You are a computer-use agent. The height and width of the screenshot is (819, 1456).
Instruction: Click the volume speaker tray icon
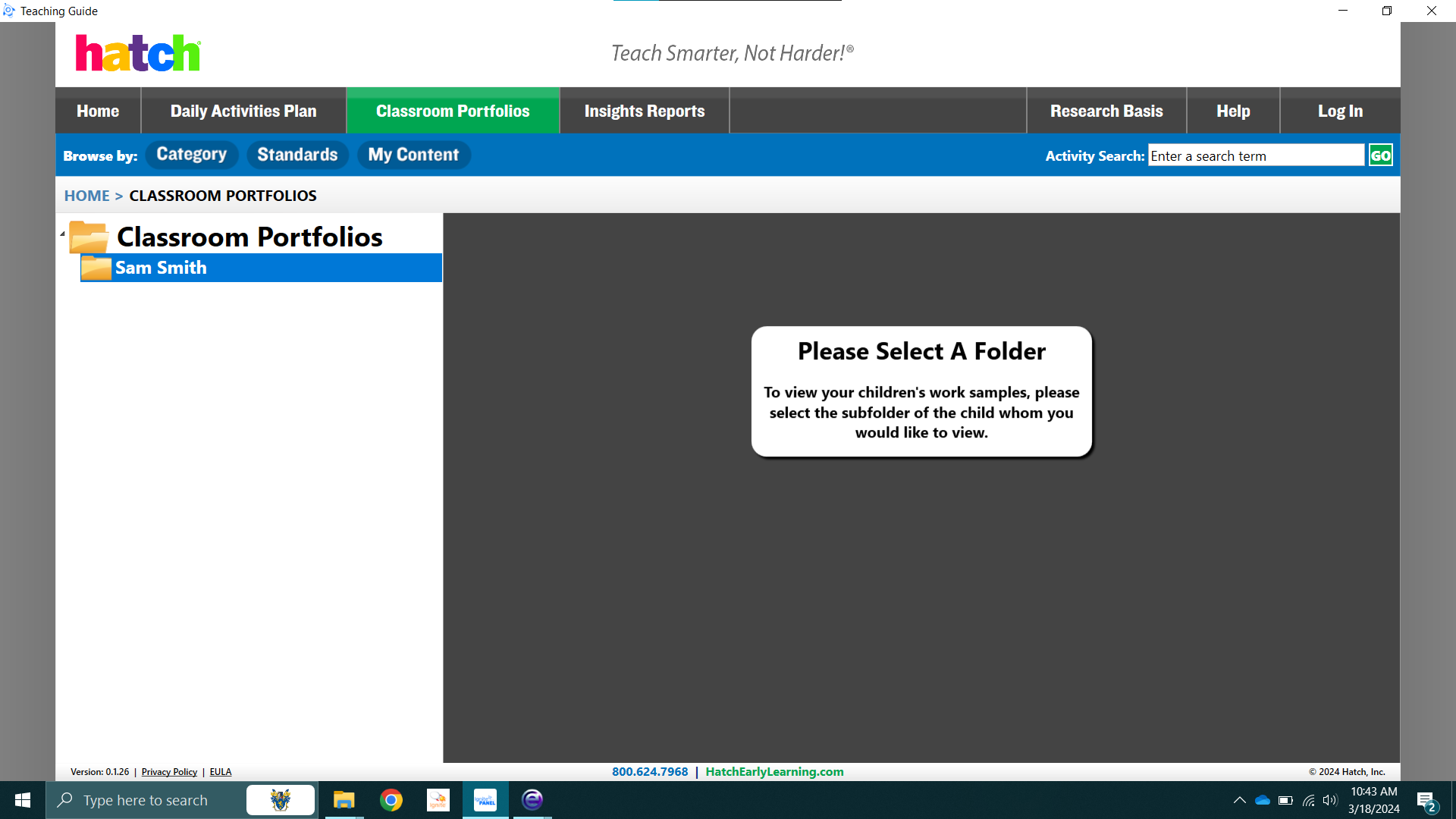tap(1330, 800)
